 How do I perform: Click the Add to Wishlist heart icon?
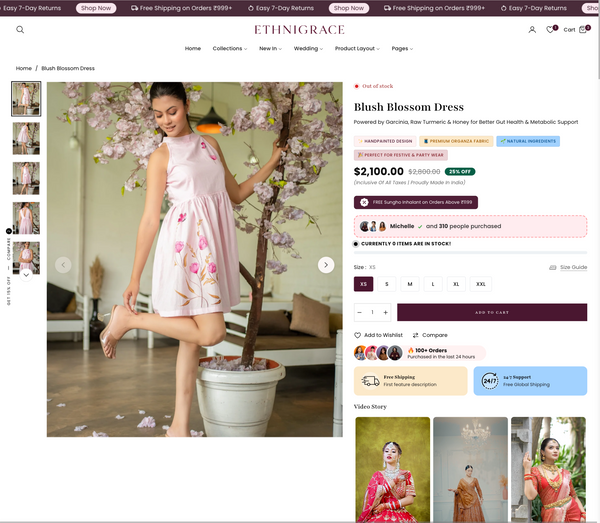pos(357,335)
